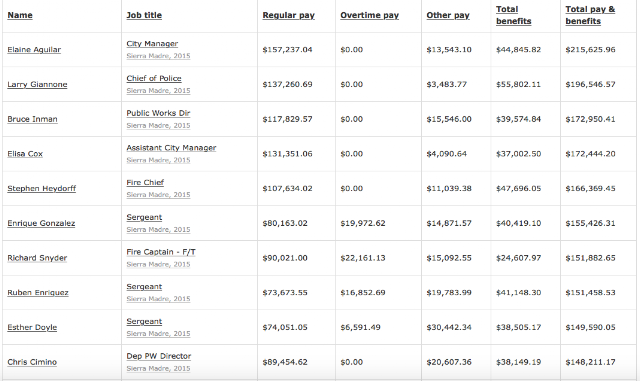Select regular pay value $131,351.06

[287, 154]
